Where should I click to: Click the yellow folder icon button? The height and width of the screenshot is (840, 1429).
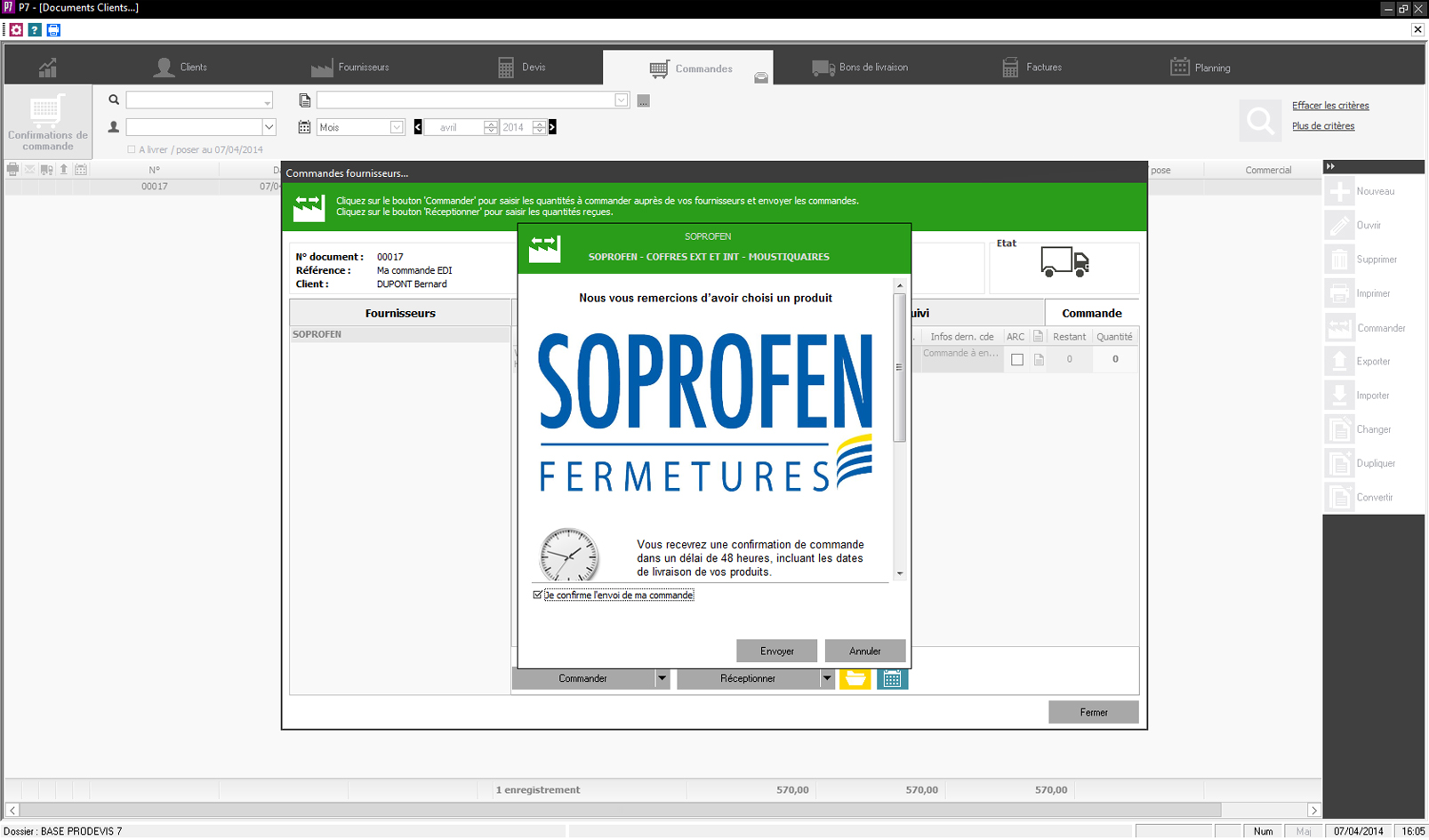coord(855,679)
